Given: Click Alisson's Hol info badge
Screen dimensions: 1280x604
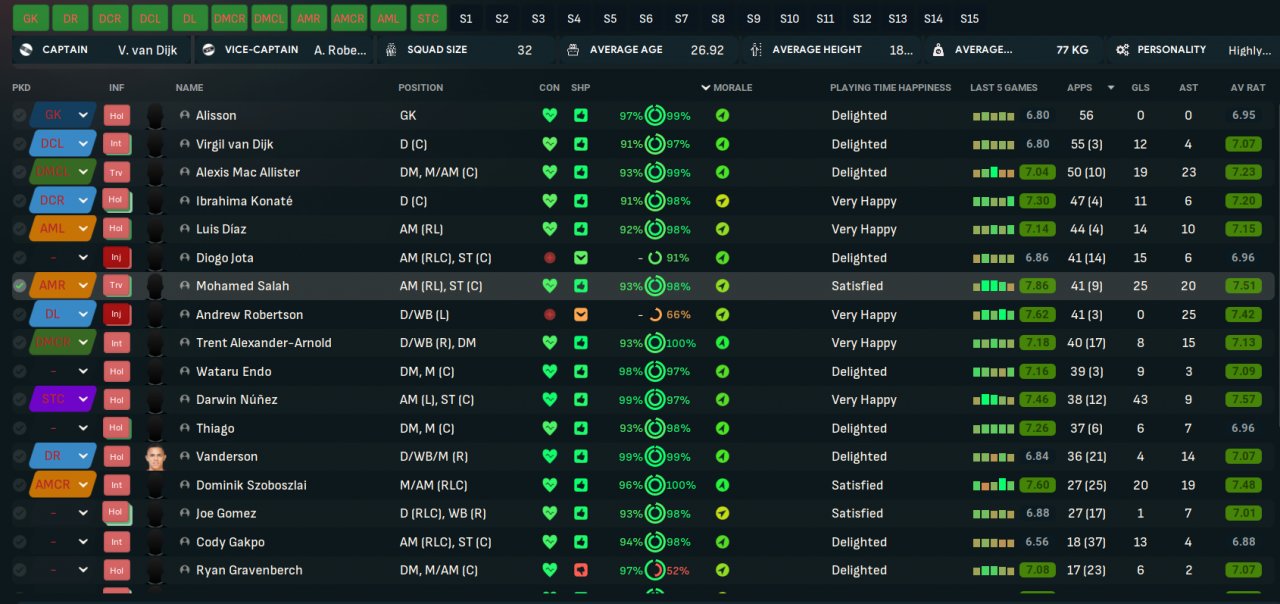Looking at the screenshot, I should coord(116,115).
